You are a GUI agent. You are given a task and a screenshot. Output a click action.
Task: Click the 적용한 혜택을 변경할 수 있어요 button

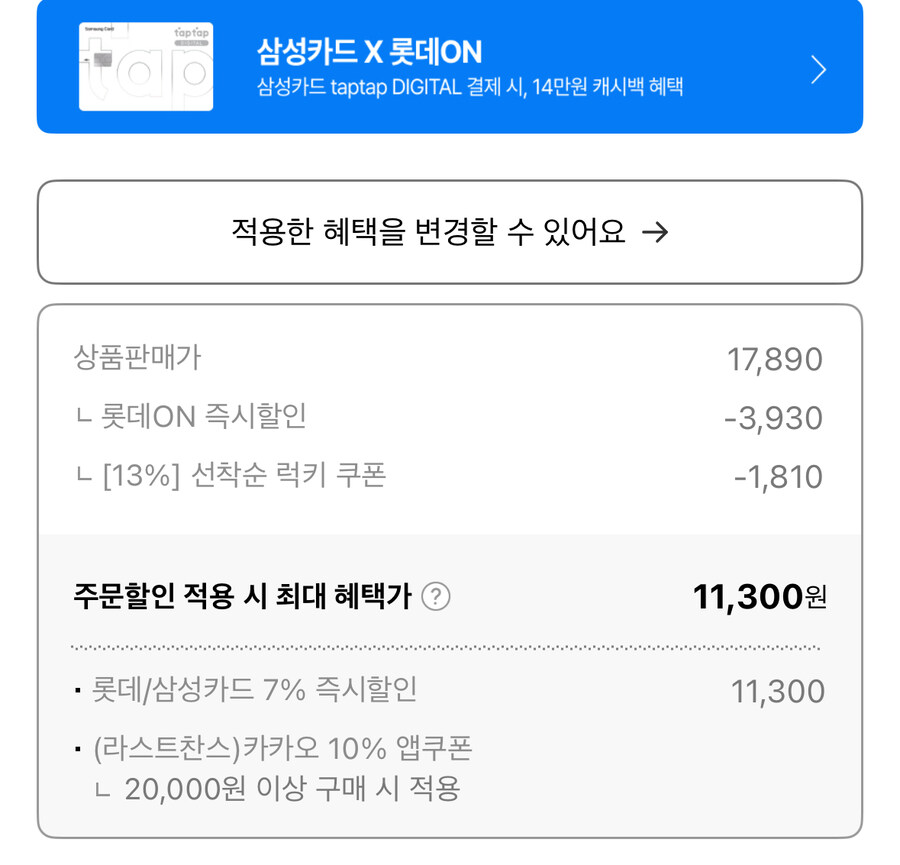(x=450, y=231)
